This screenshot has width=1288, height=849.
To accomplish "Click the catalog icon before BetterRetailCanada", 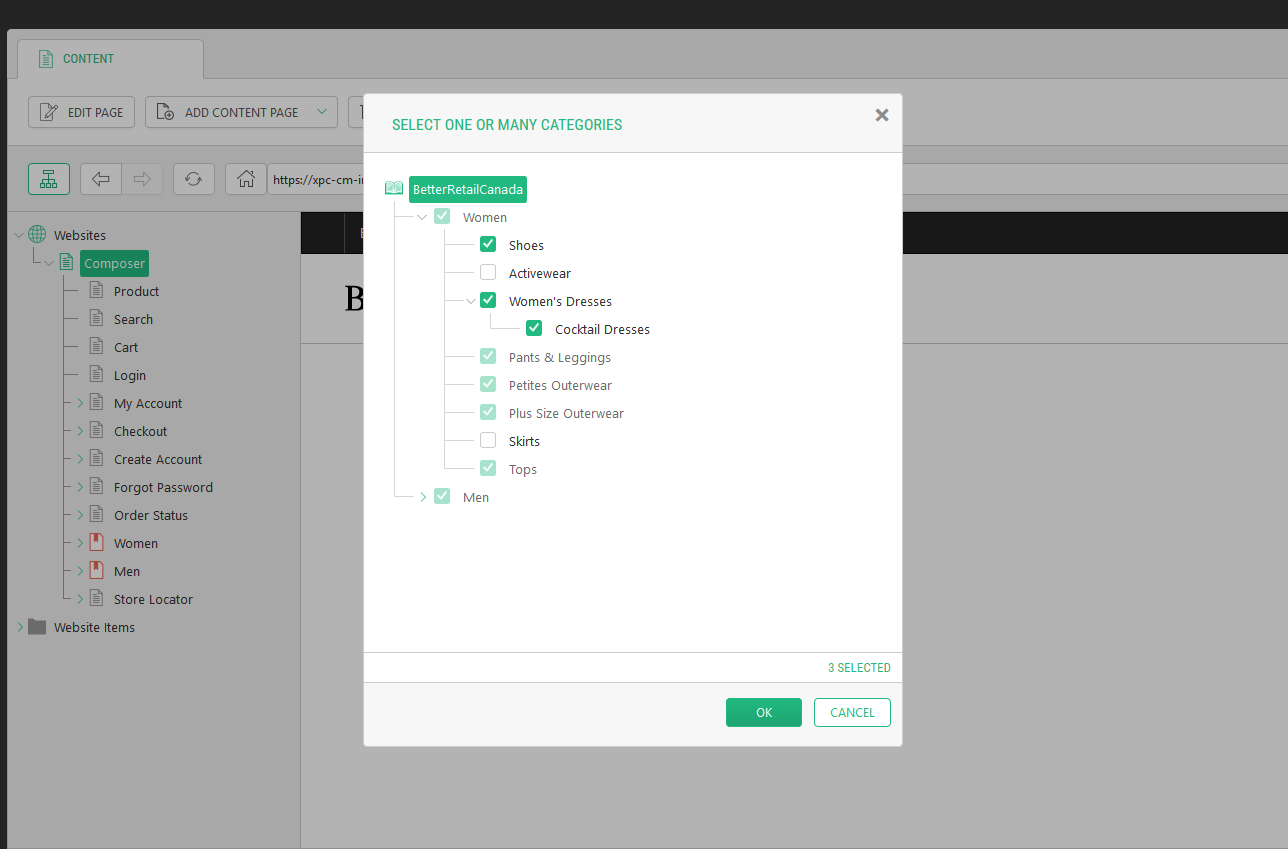I will click(x=393, y=188).
